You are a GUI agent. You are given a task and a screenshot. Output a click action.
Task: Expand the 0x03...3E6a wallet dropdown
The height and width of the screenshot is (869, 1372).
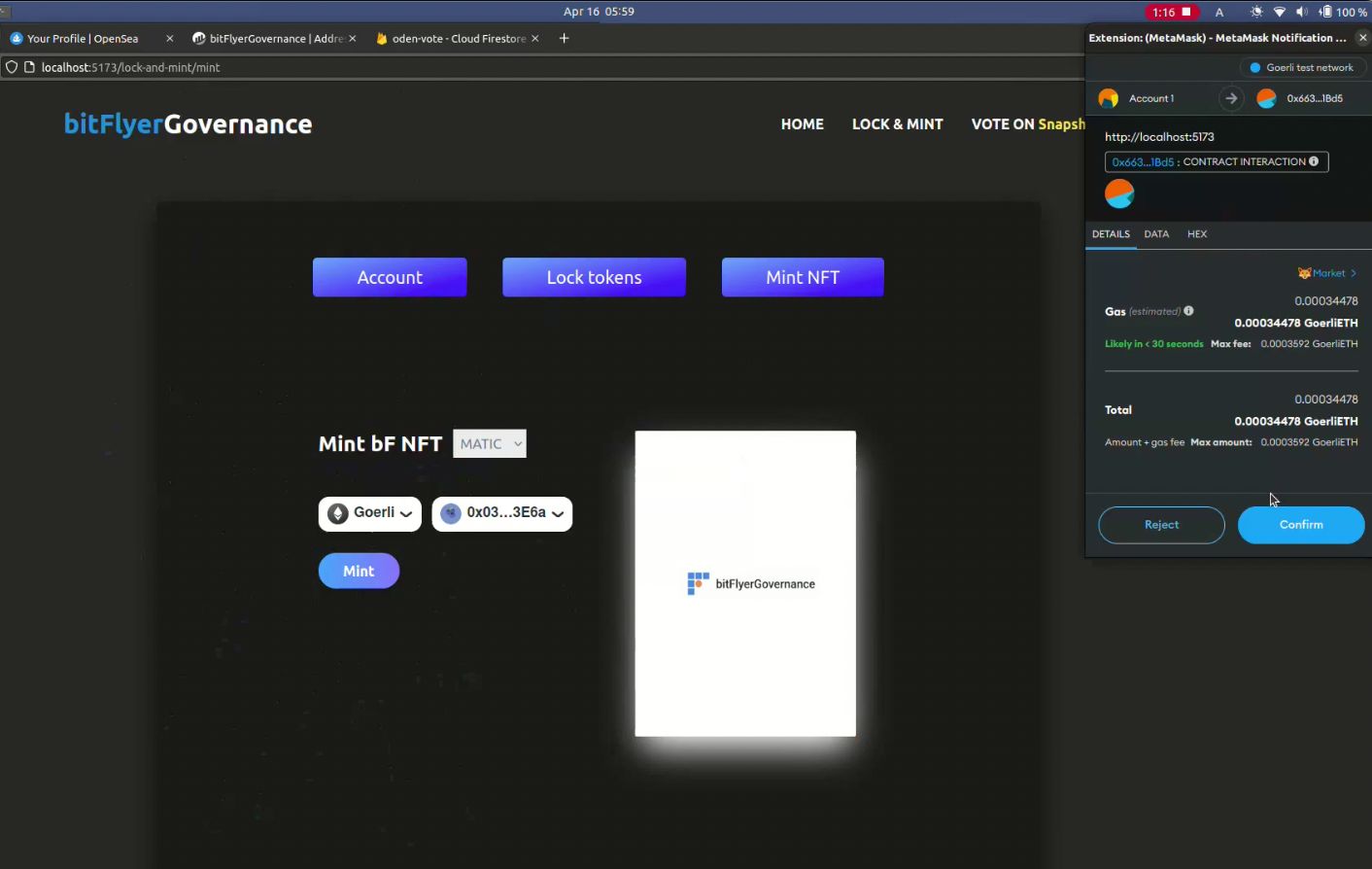[502, 513]
